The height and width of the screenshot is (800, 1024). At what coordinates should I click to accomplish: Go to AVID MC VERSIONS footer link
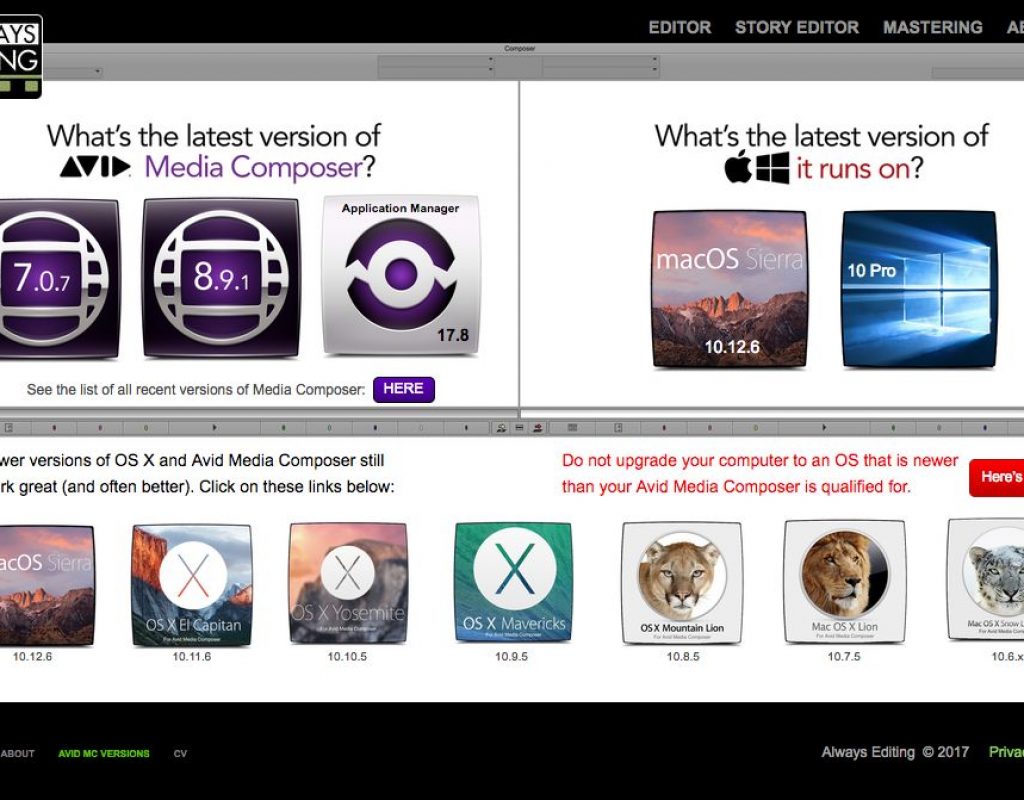point(104,754)
